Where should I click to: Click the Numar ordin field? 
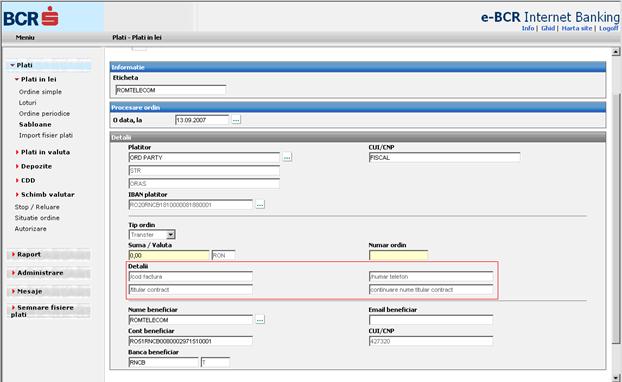(x=398, y=255)
